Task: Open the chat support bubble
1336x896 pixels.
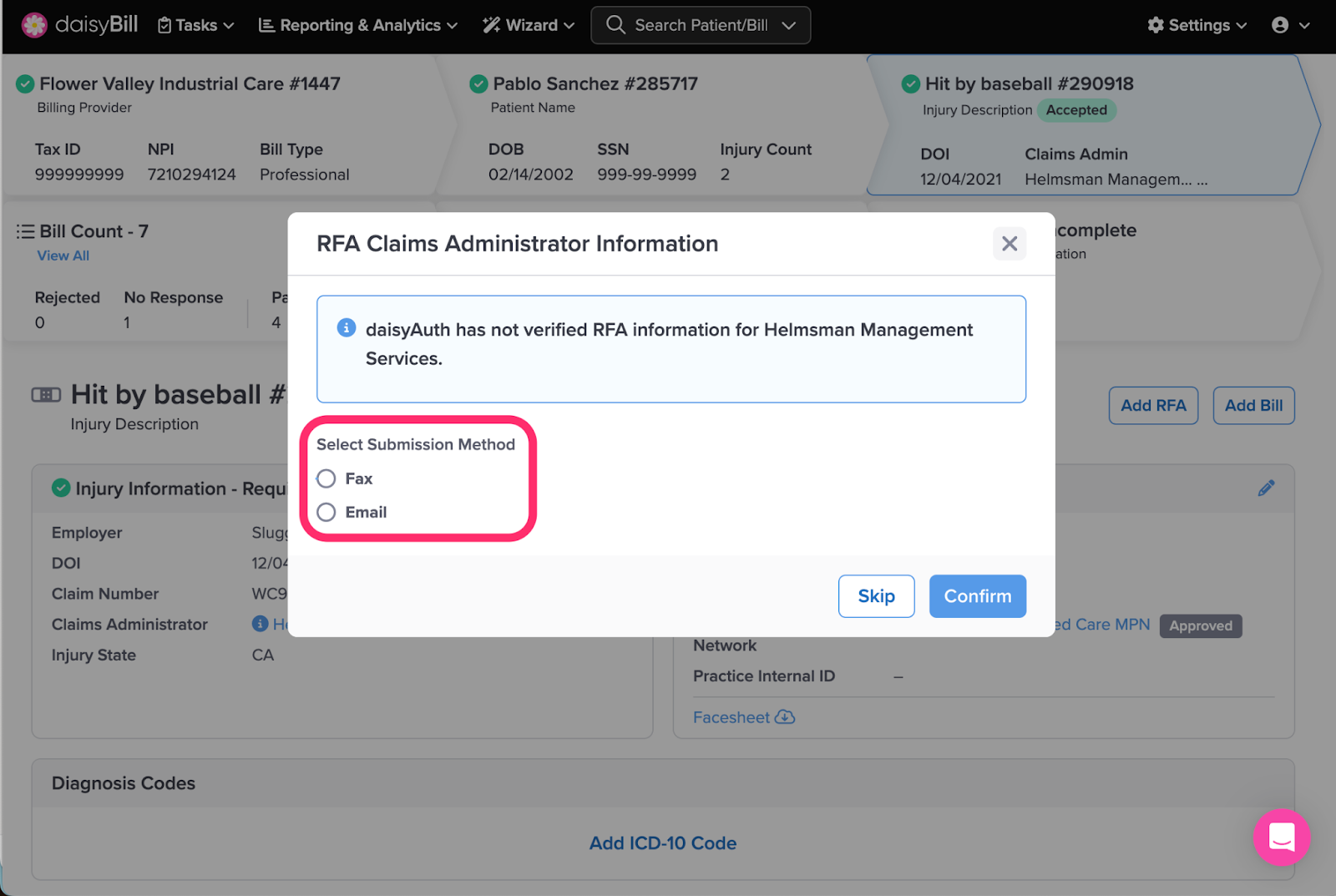Action: [1282, 837]
